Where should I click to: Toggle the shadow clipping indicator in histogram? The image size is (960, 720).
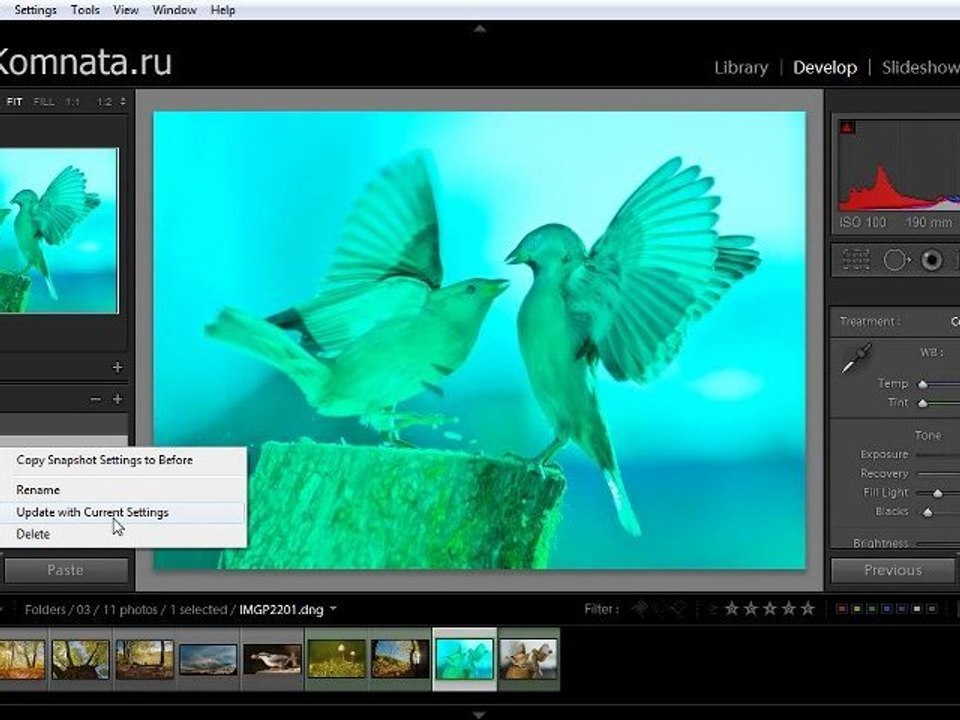(x=847, y=127)
